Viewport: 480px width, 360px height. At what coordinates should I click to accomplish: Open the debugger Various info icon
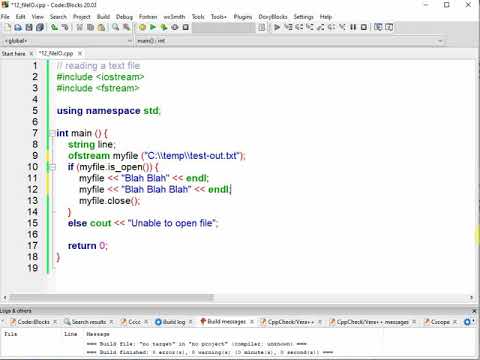click(389, 27)
